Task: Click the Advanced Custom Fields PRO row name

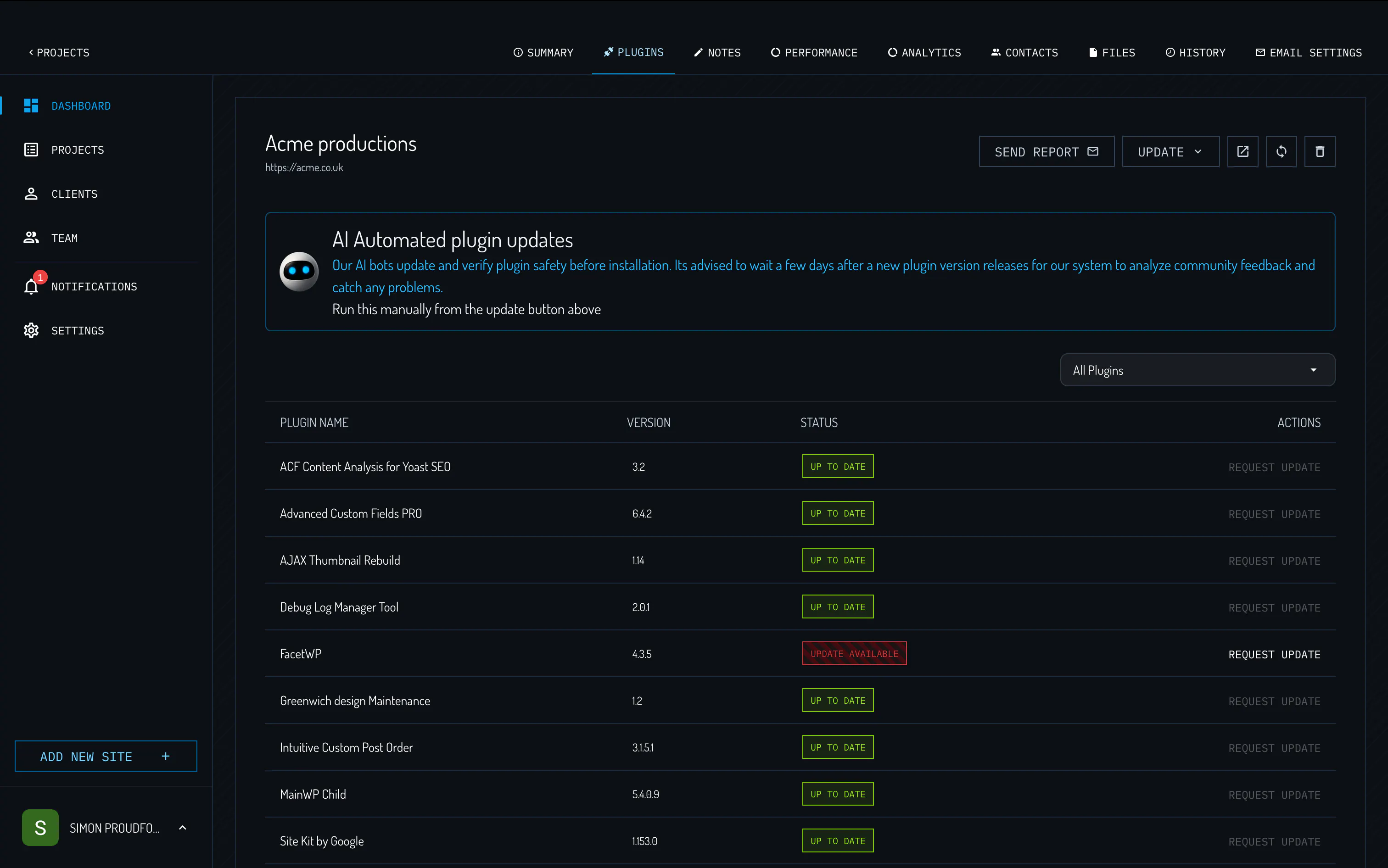Action: (351, 514)
